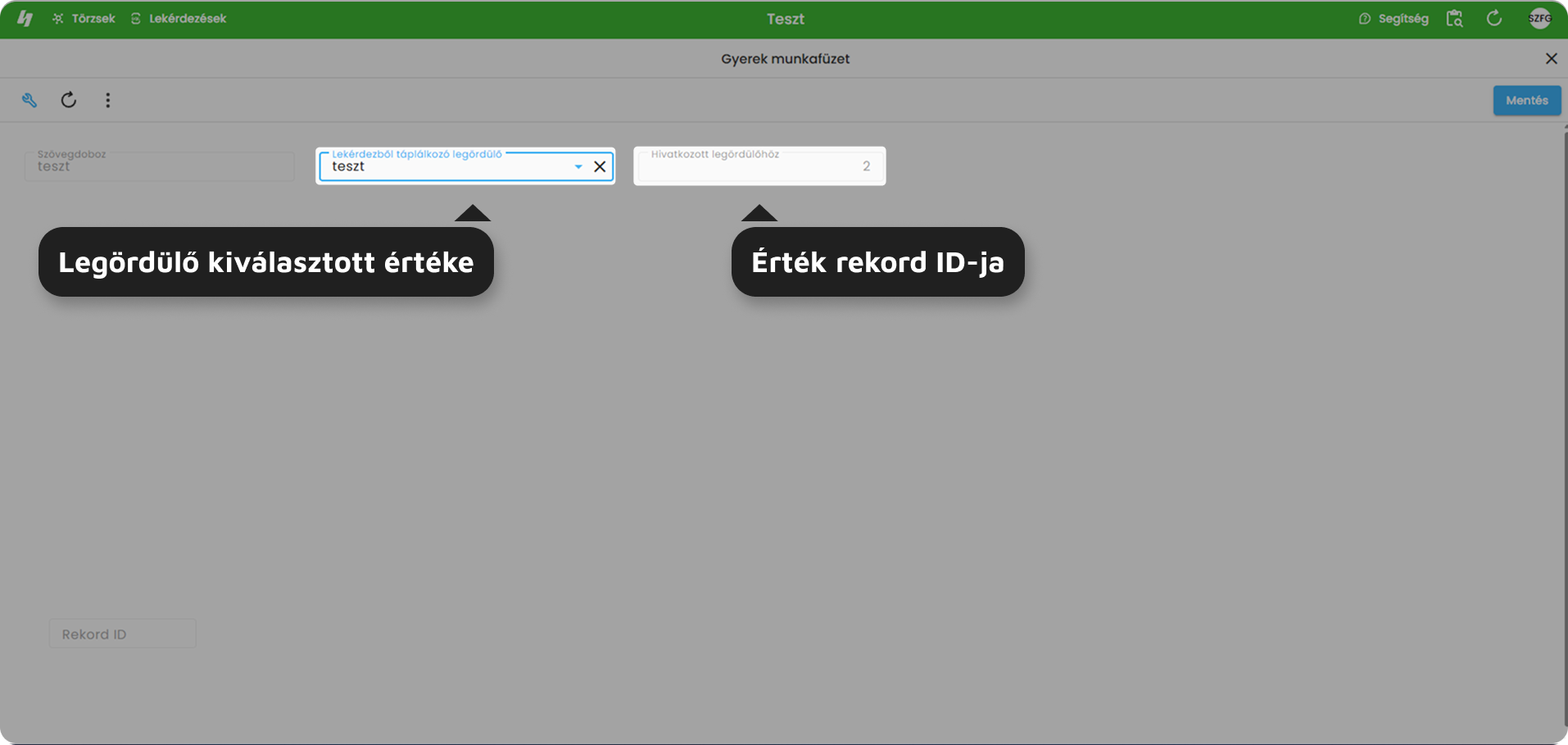1568x745 pixels.
Task: Open the Lekérdezések menu
Action: pos(179,18)
